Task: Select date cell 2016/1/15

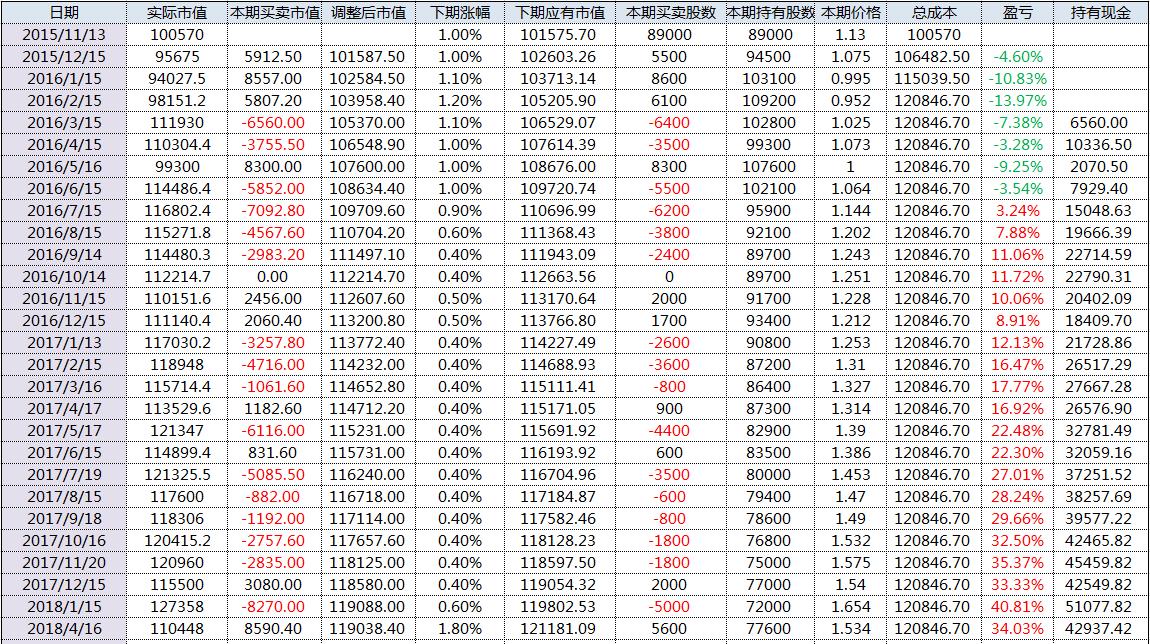Action: pyautogui.click(x=64, y=78)
